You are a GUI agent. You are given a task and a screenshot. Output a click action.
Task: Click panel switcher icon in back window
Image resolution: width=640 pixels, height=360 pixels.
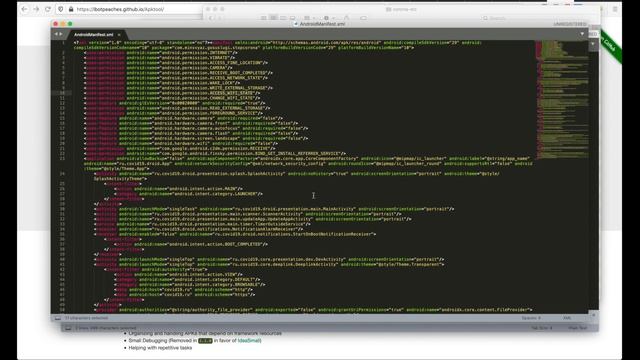point(68,328)
